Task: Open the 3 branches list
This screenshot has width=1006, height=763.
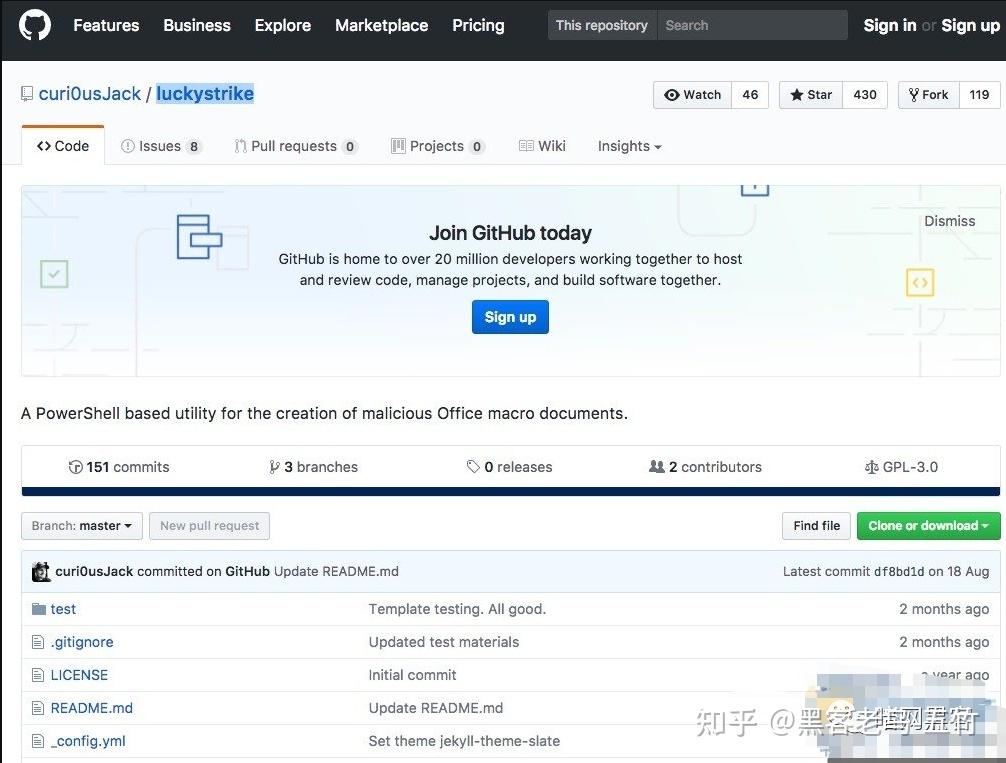Action: pos(313,467)
